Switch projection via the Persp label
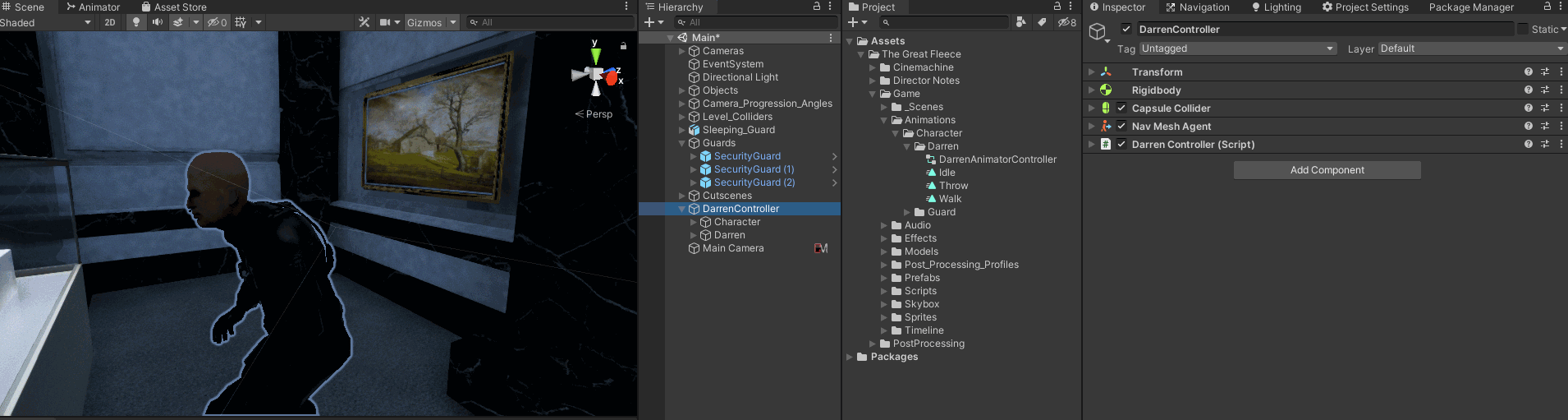 coord(598,114)
